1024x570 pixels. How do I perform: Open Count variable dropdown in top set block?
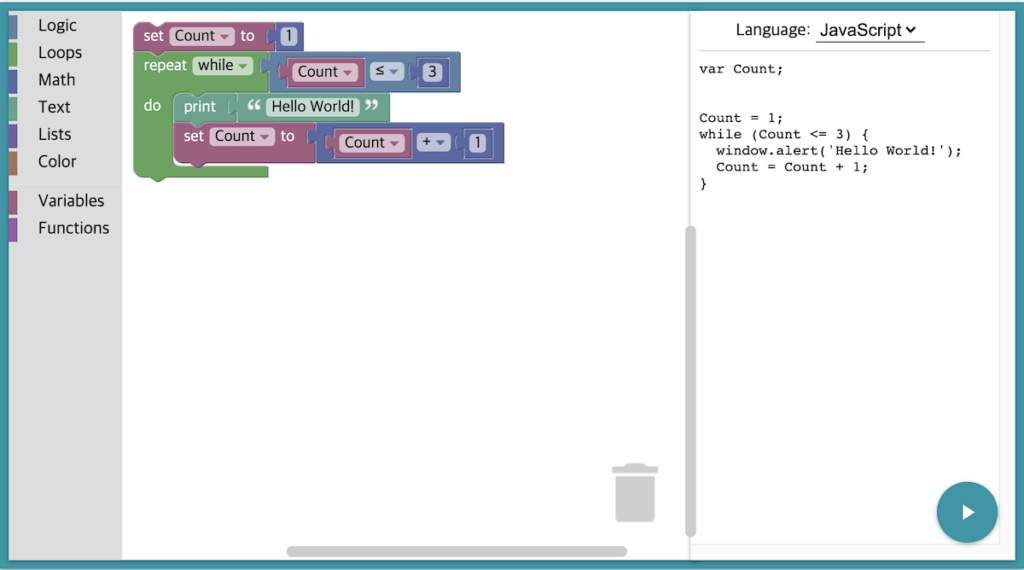point(202,36)
